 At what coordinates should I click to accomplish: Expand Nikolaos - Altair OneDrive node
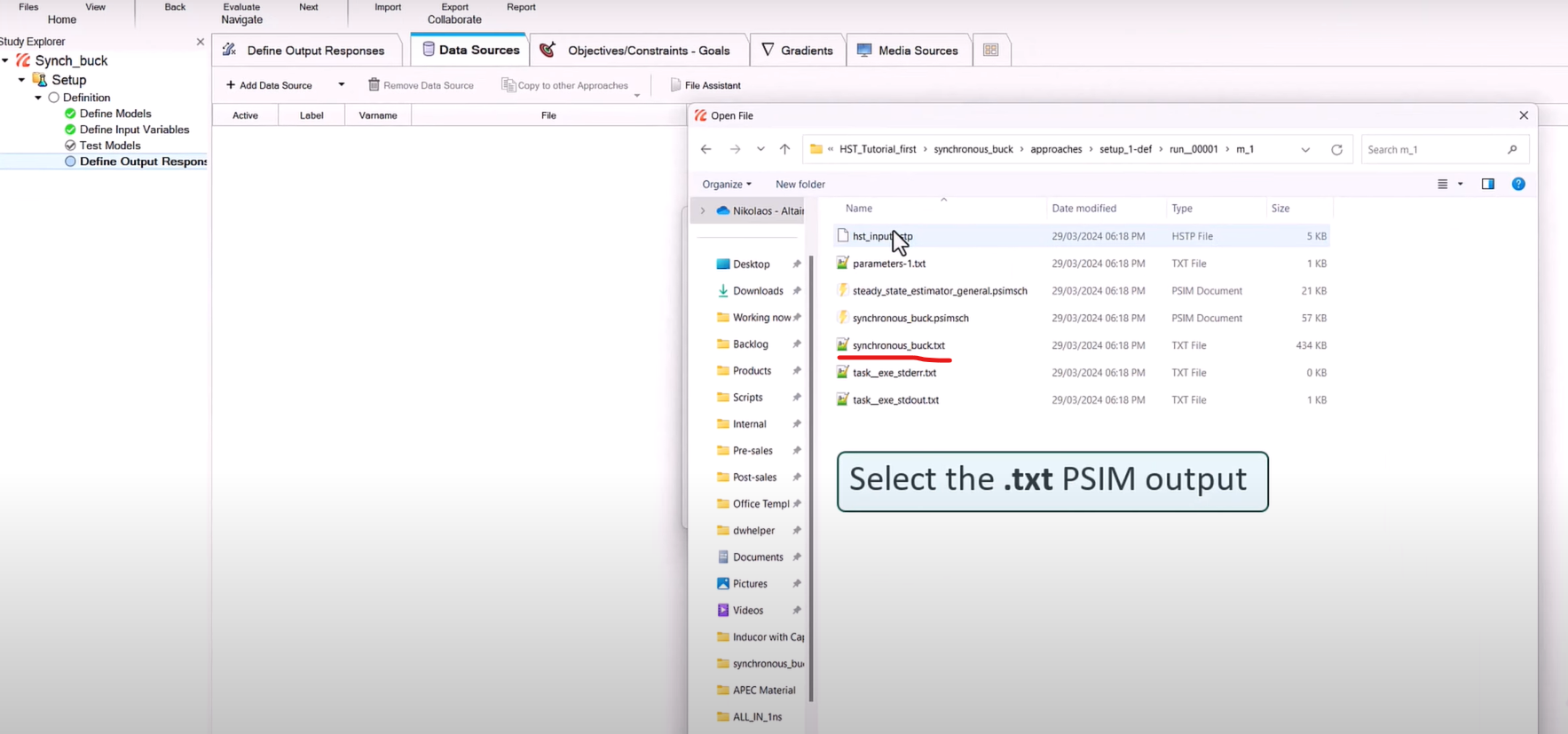tap(703, 211)
